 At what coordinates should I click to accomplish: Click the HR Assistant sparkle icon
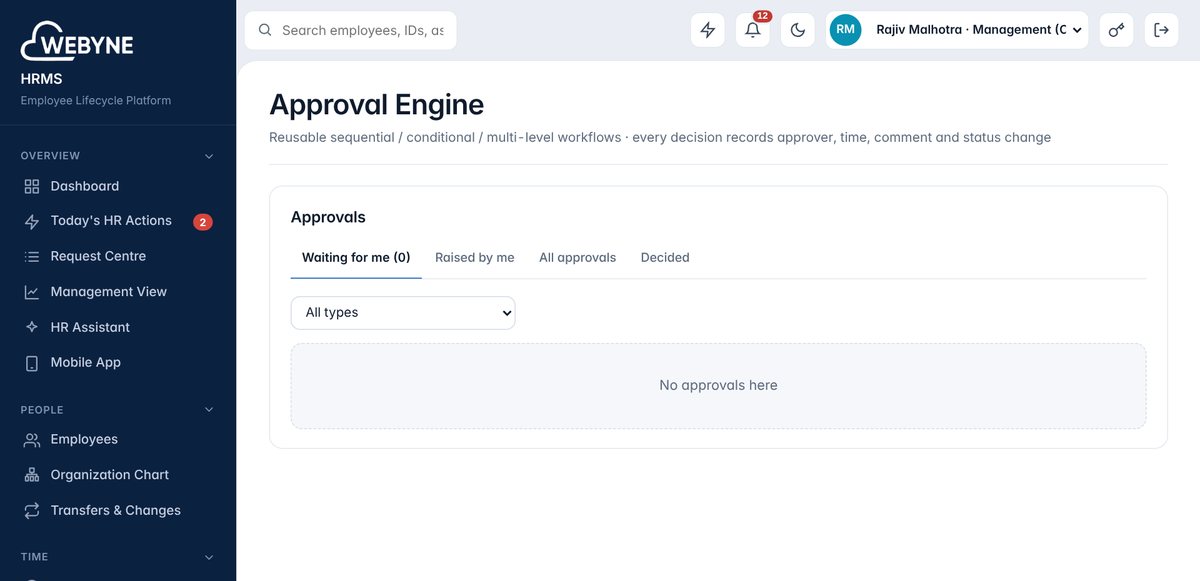32,327
